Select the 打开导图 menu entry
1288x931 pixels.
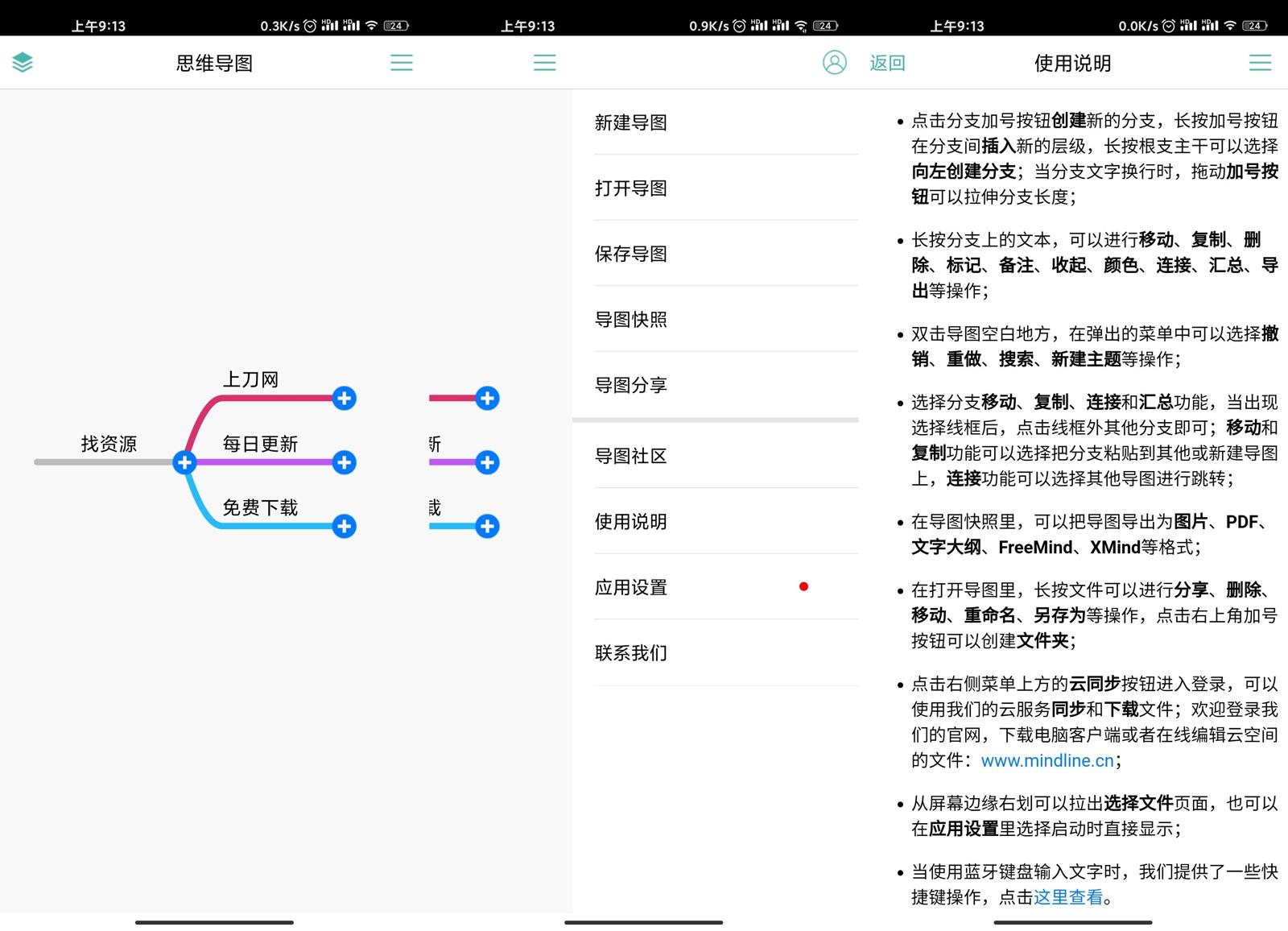[632, 188]
